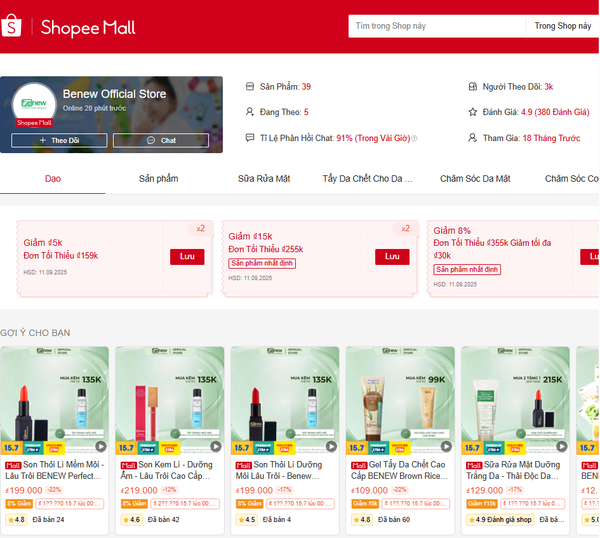Click the Người Theo Dõi followers icon
This screenshot has height=538, width=600.
pyautogui.click(x=473, y=86)
